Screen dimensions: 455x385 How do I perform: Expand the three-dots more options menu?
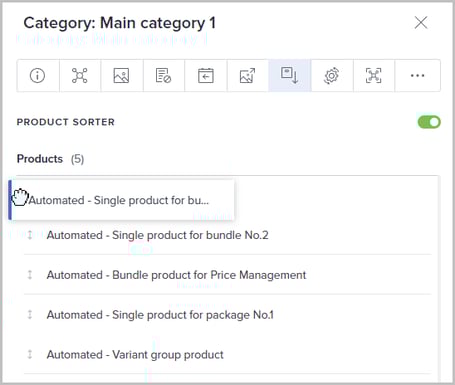point(417,76)
